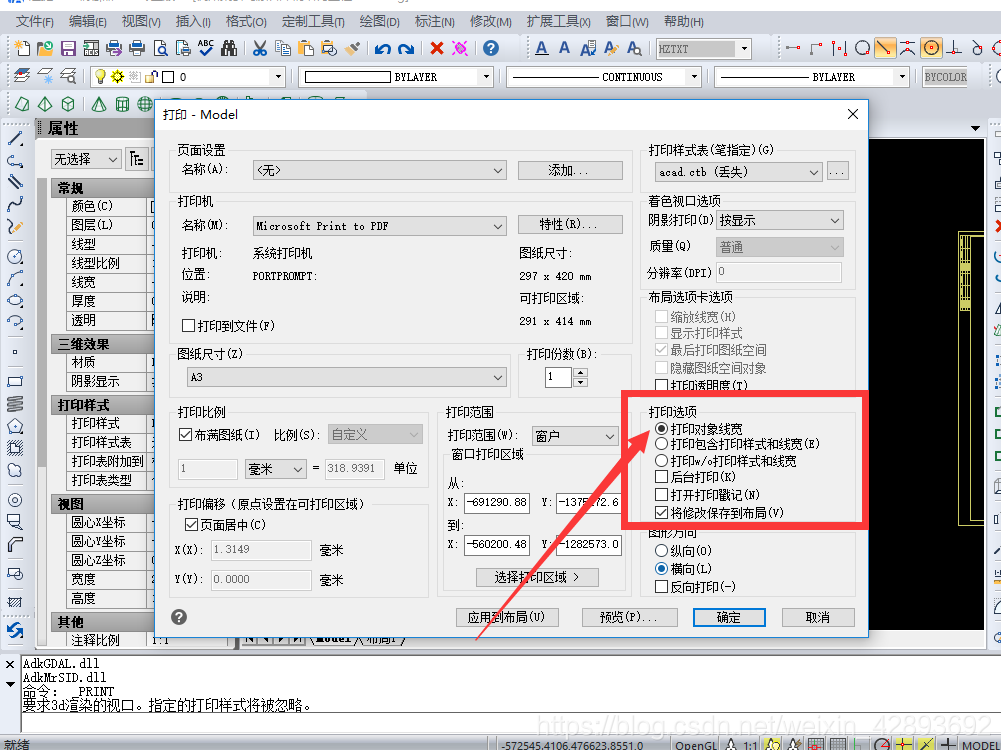The width and height of the screenshot is (1001, 750).
Task: Click the Save floppy disk icon
Action: [x=68, y=48]
